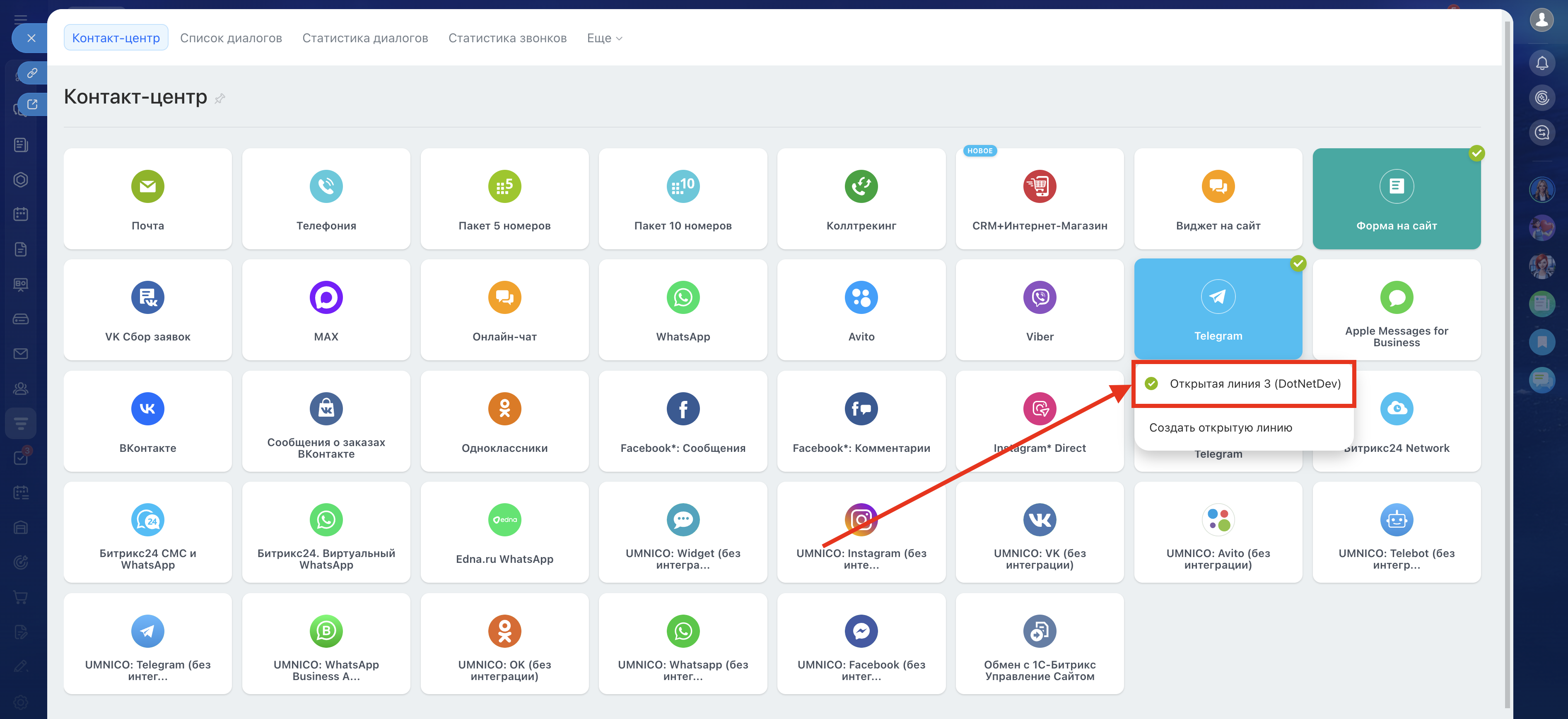Open Статистика звонков tab
The image size is (1568, 719).
point(507,39)
